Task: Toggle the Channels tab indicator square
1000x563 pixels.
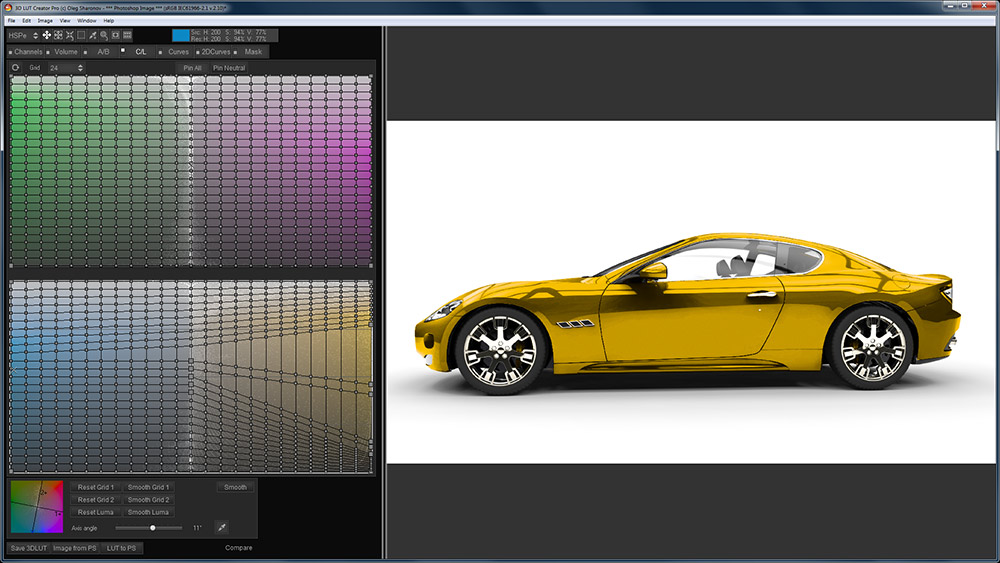Action: point(10,52)
